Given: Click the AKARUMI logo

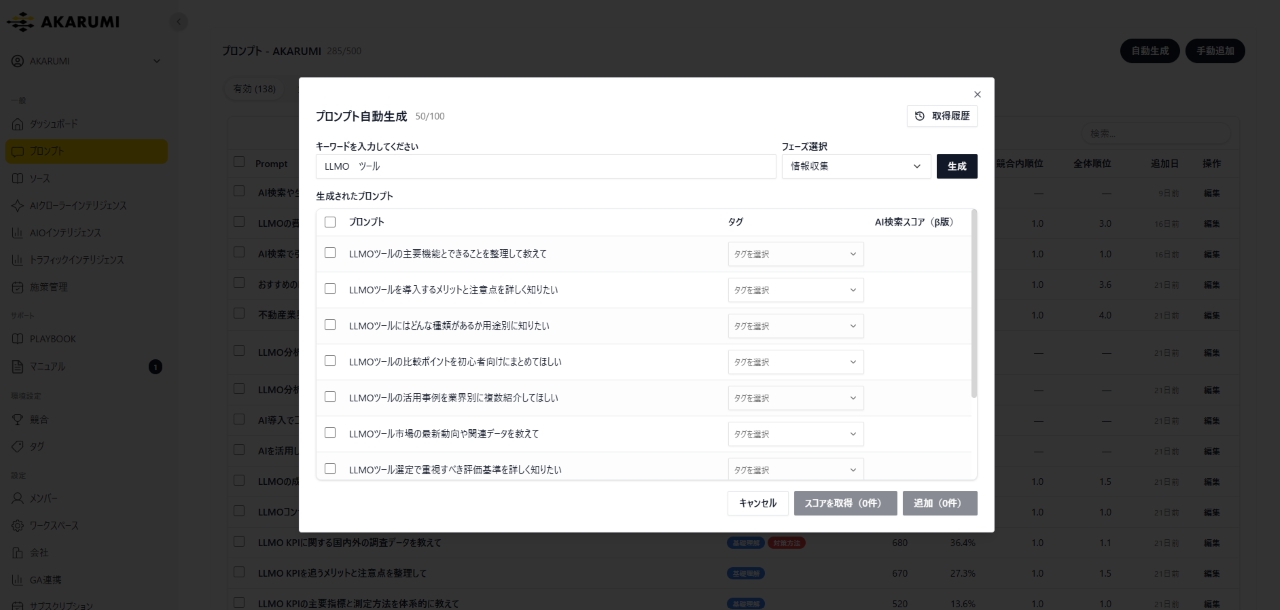Looking at the screenshot, I should coord(64,22).
